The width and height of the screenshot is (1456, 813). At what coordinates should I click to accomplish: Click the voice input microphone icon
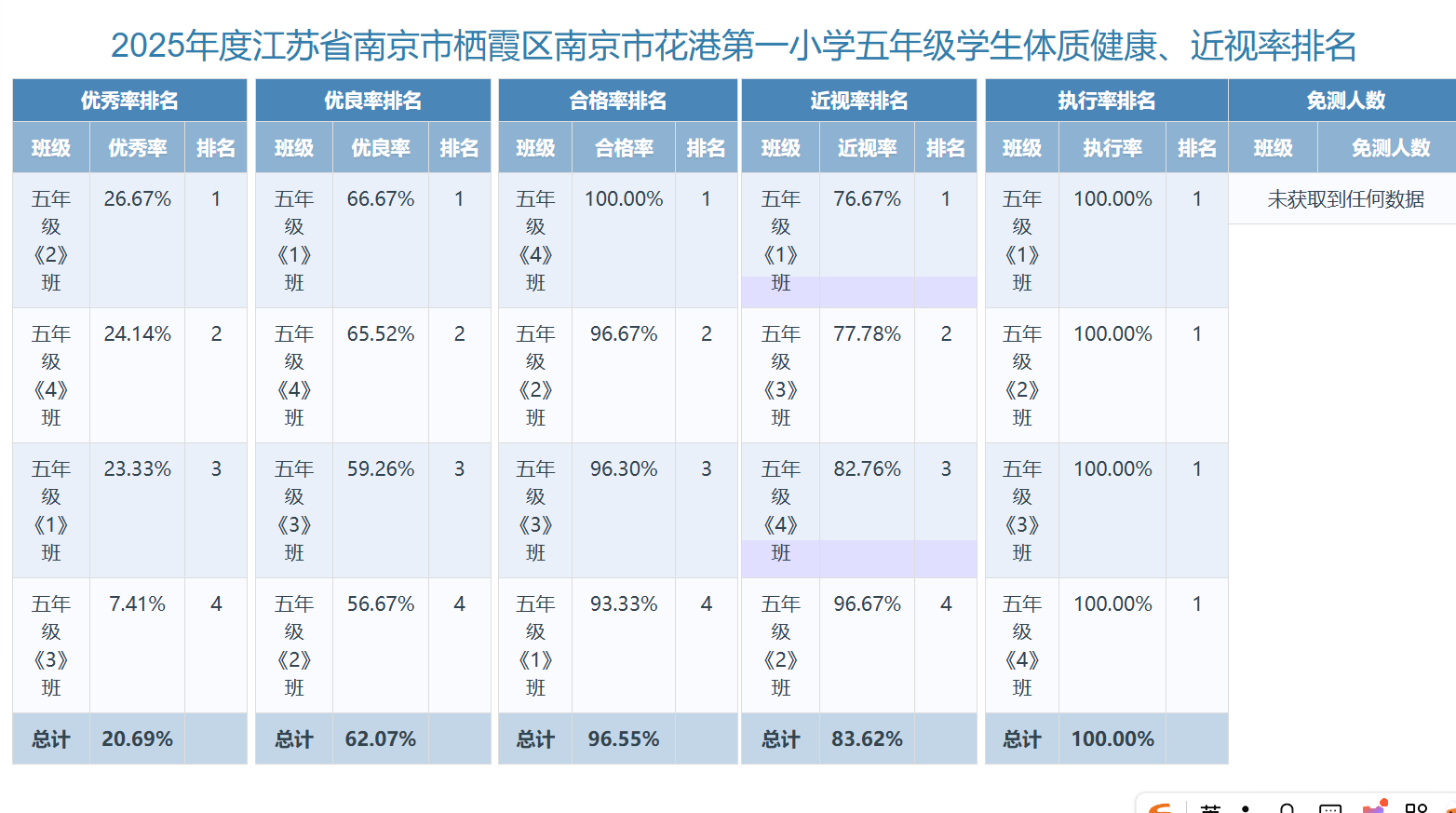(x=1287, y=808)
